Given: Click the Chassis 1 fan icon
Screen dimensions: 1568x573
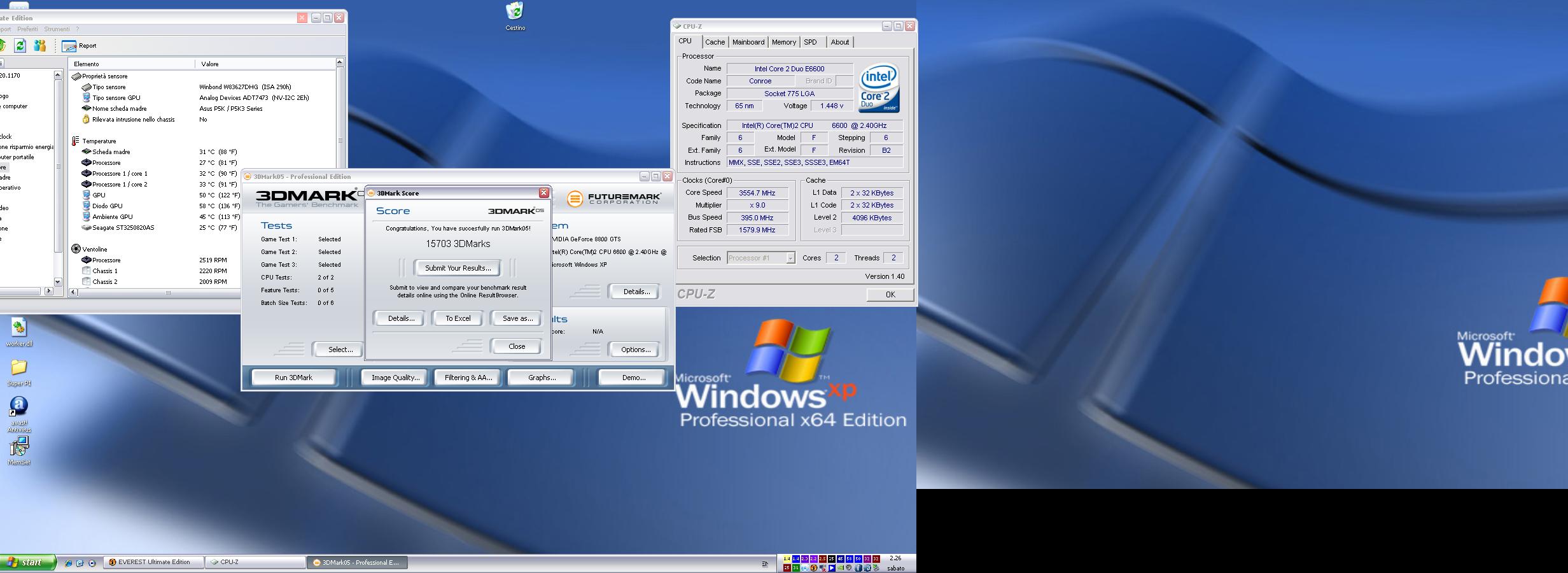Looking at the screenshot, I should click(x=87, y=271).
